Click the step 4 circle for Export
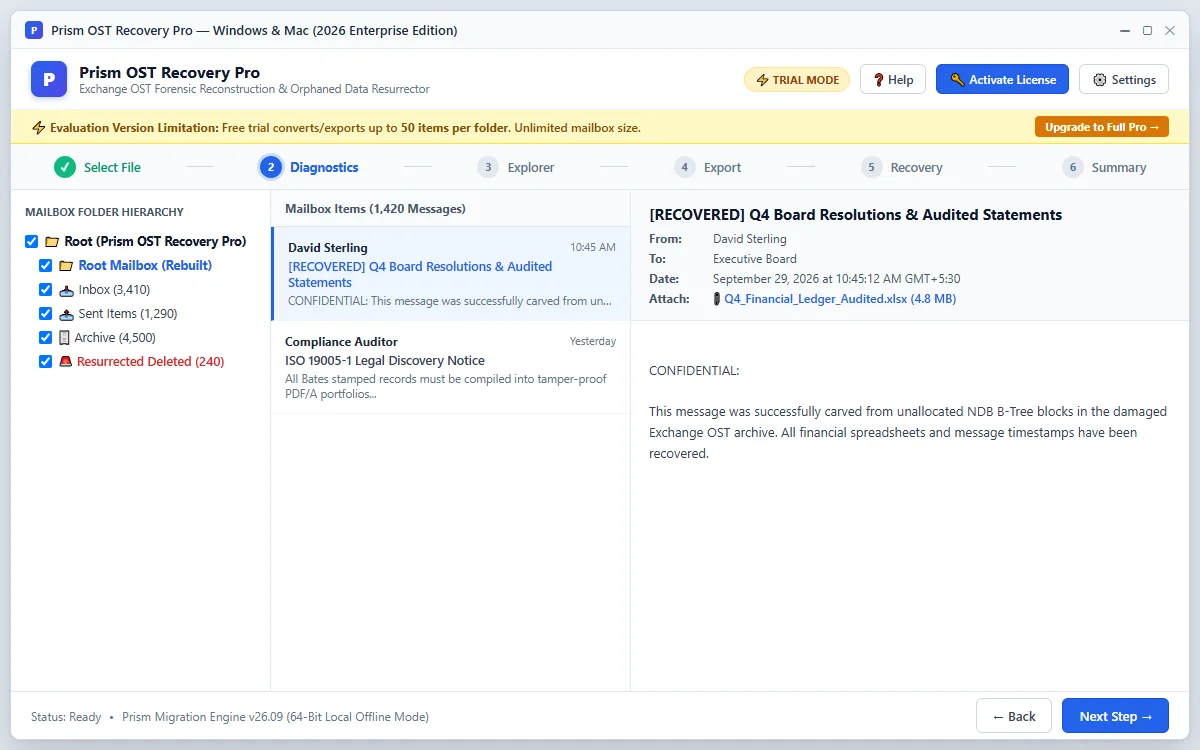 [684, 167]
